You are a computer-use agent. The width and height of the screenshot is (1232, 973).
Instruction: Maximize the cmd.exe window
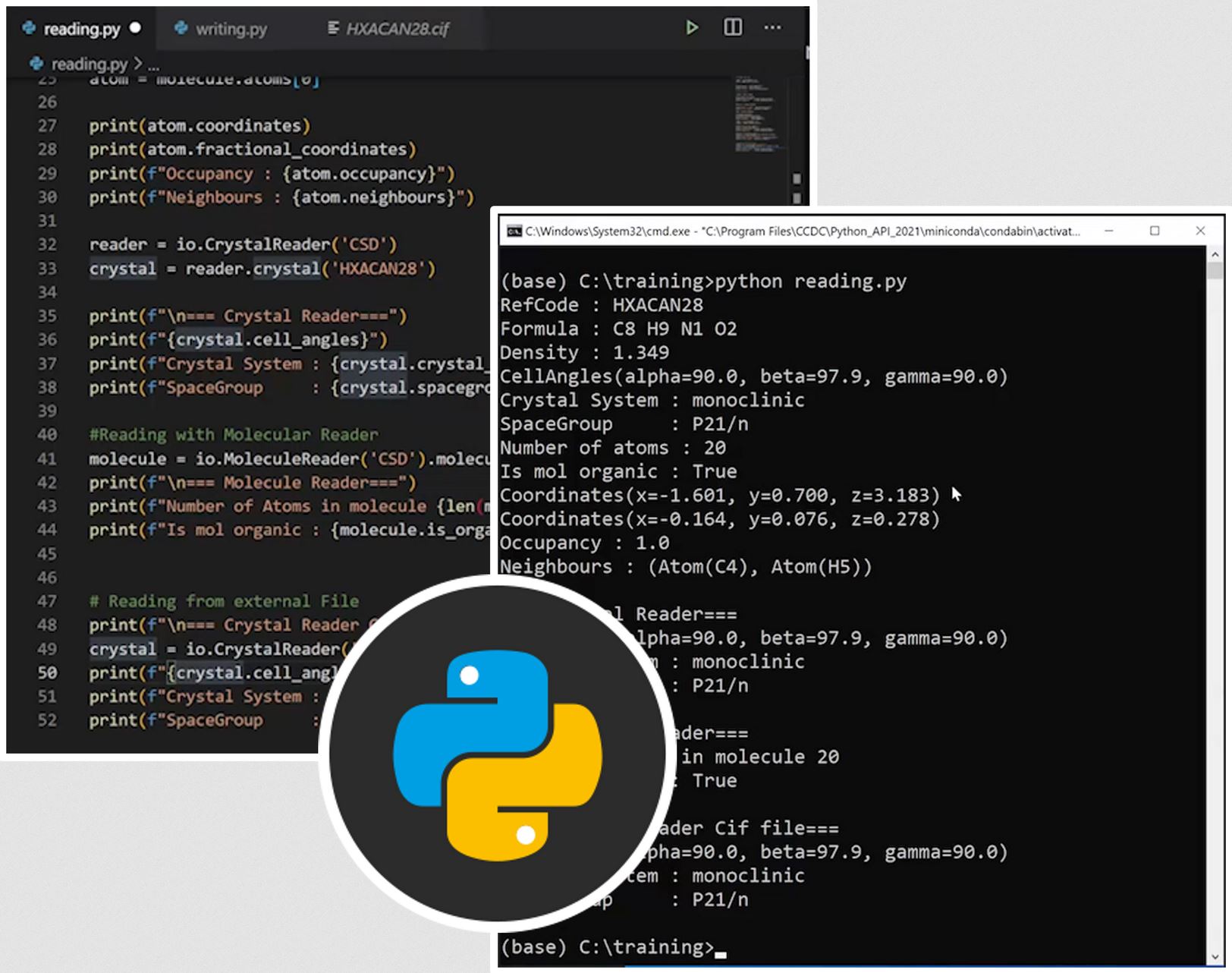click(x=1154, y=231)
